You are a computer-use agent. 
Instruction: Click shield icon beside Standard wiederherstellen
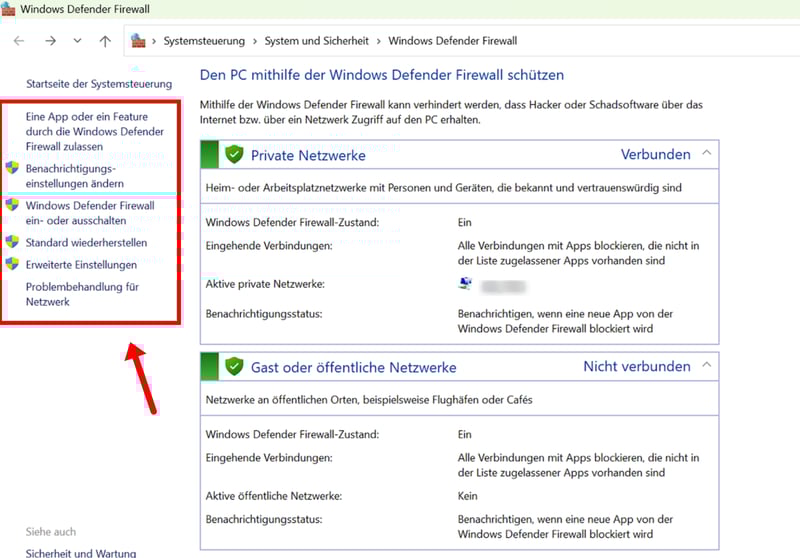coord(12,242)
